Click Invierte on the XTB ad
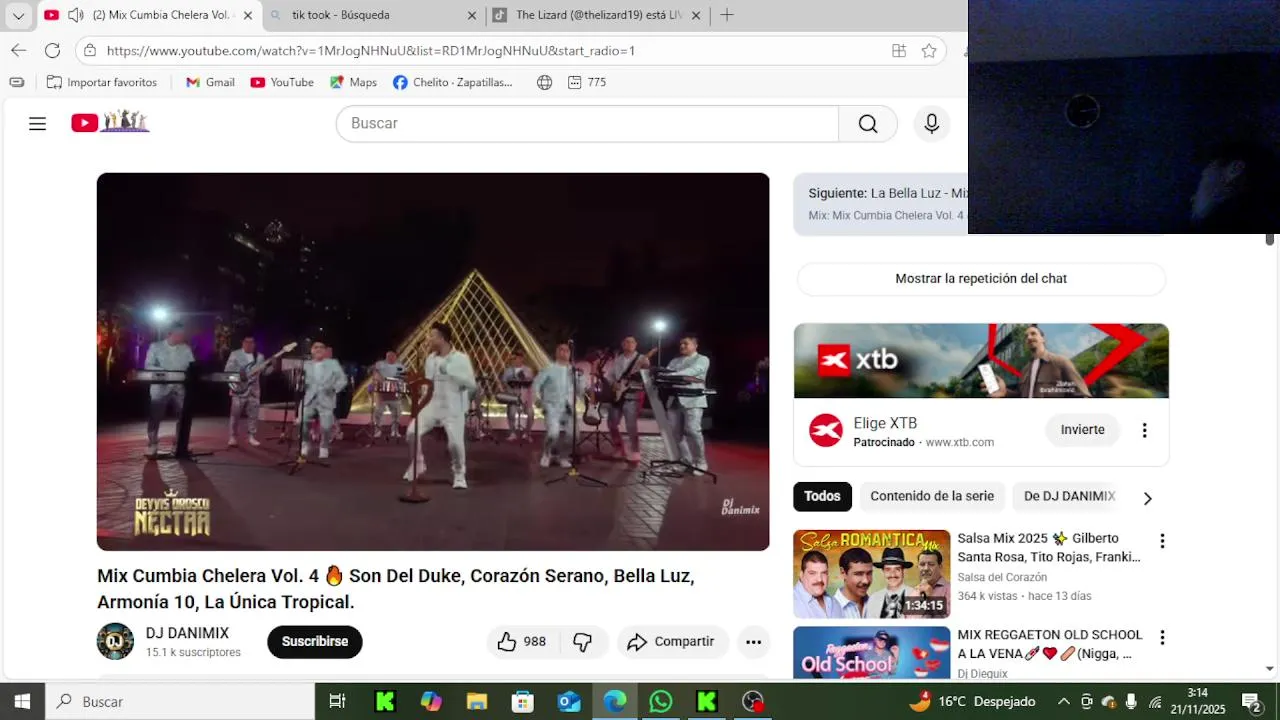The width and height of the screenshot is (1280, 720). (1082, 430)
